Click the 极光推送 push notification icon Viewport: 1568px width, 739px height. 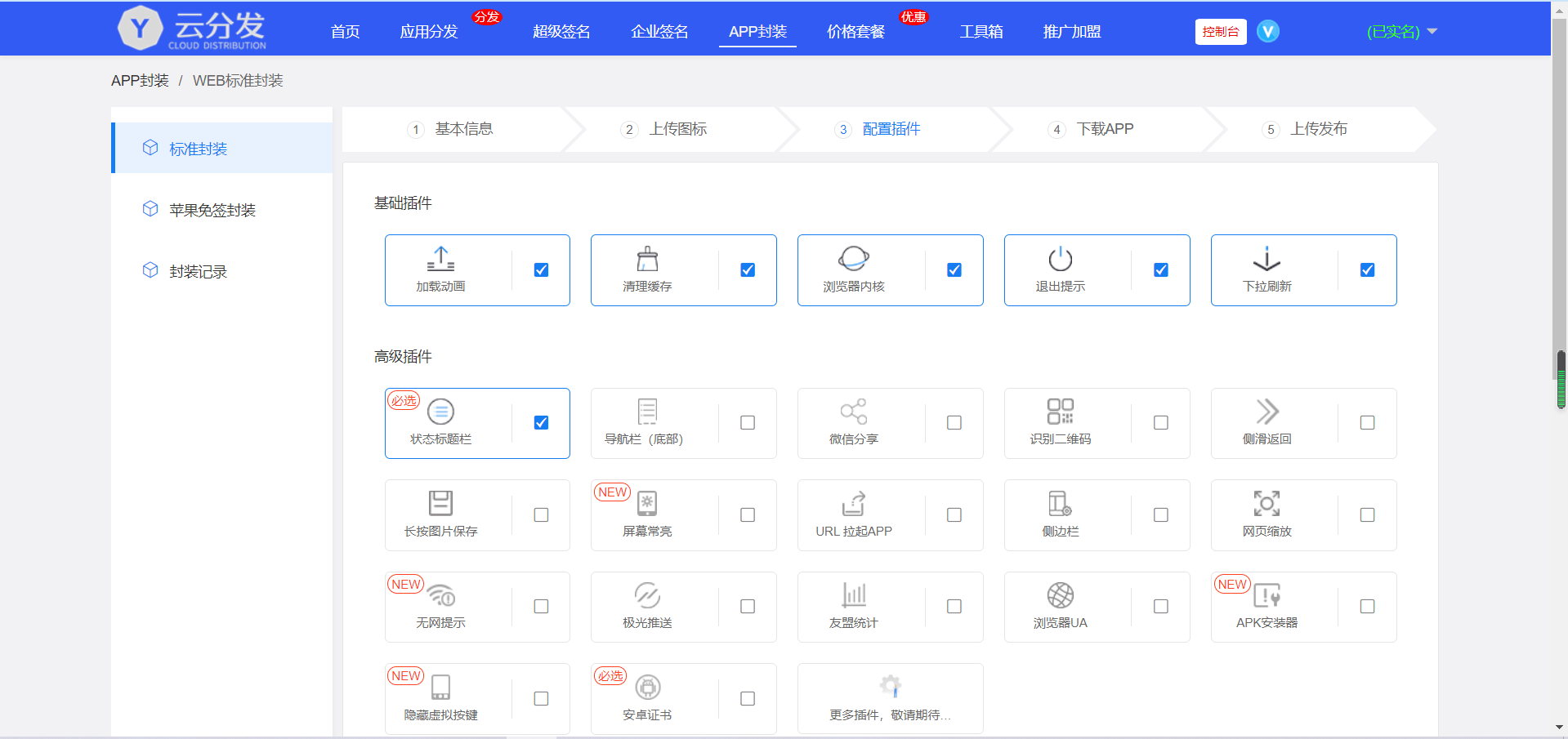click(646, 595)
